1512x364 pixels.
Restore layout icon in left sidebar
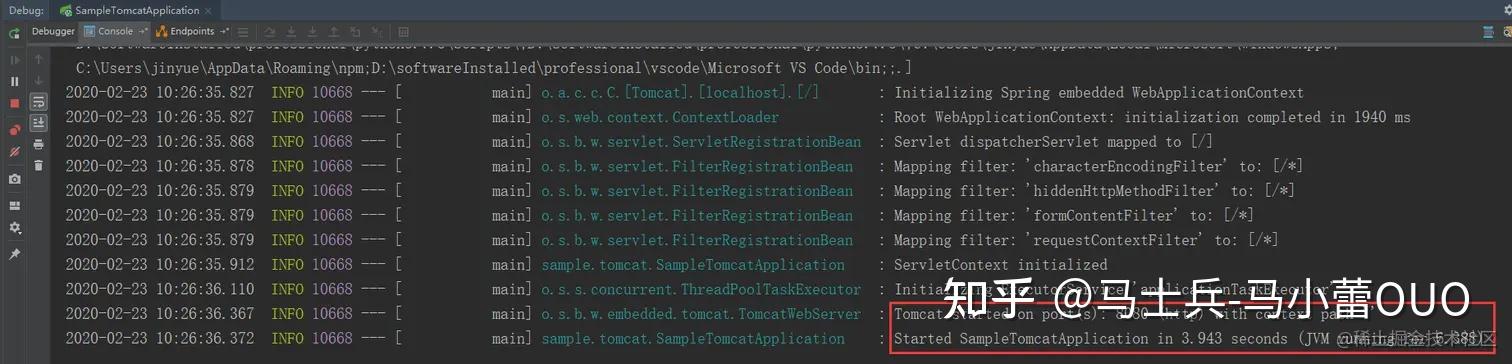(14, 205)
